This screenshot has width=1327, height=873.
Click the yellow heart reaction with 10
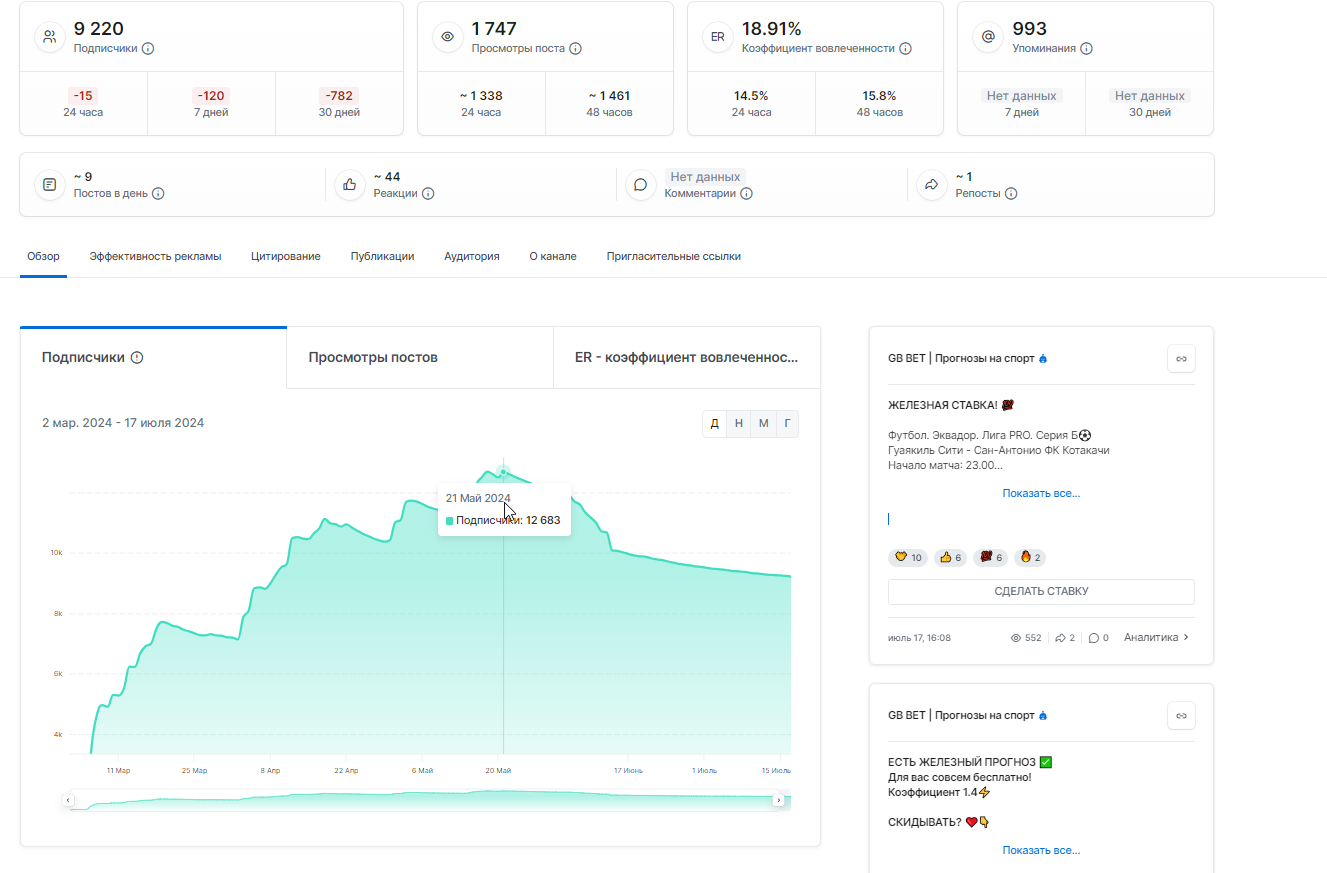[x=908, y=557]
